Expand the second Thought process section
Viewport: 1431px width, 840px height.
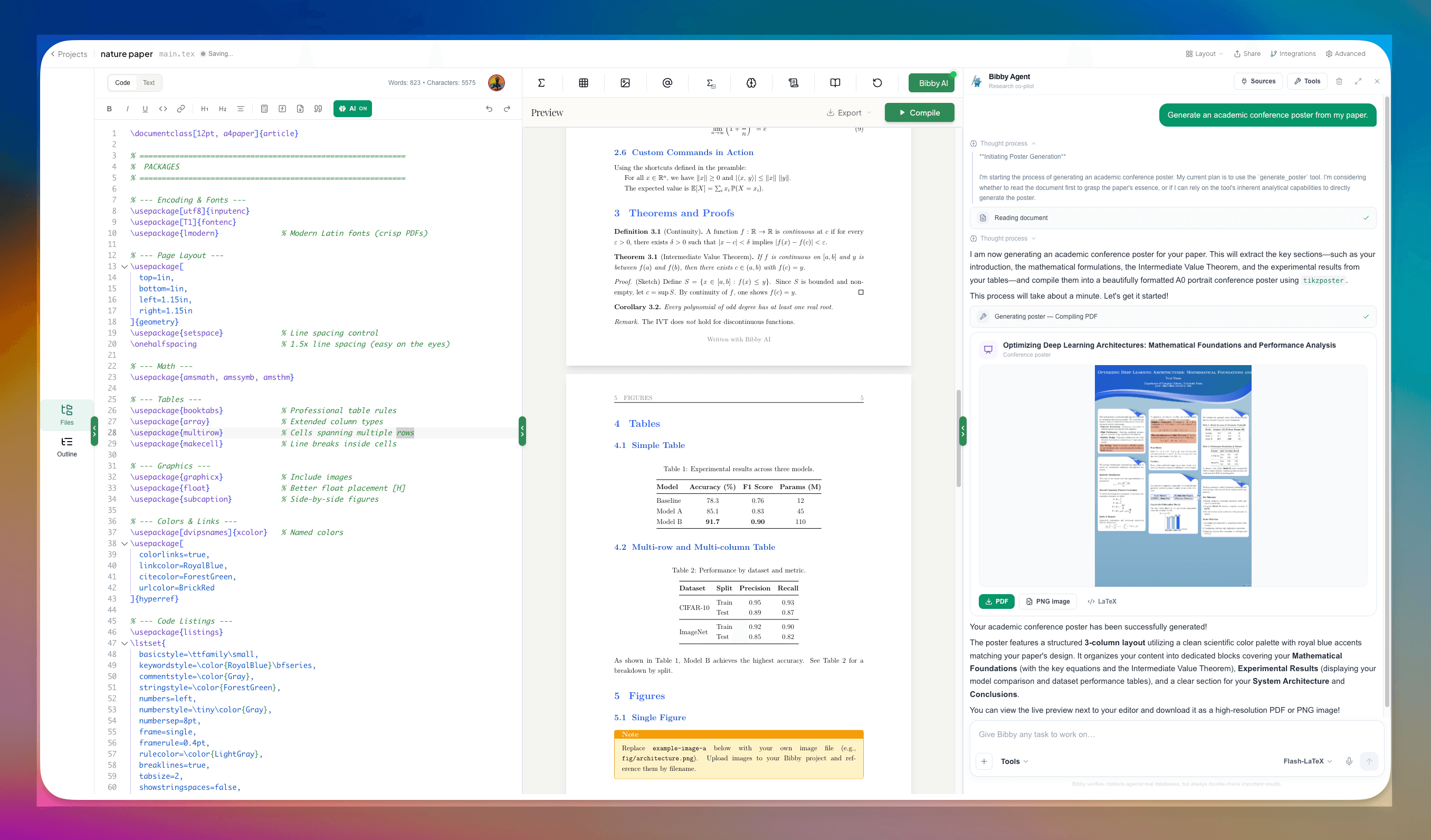pos(1004,238)
